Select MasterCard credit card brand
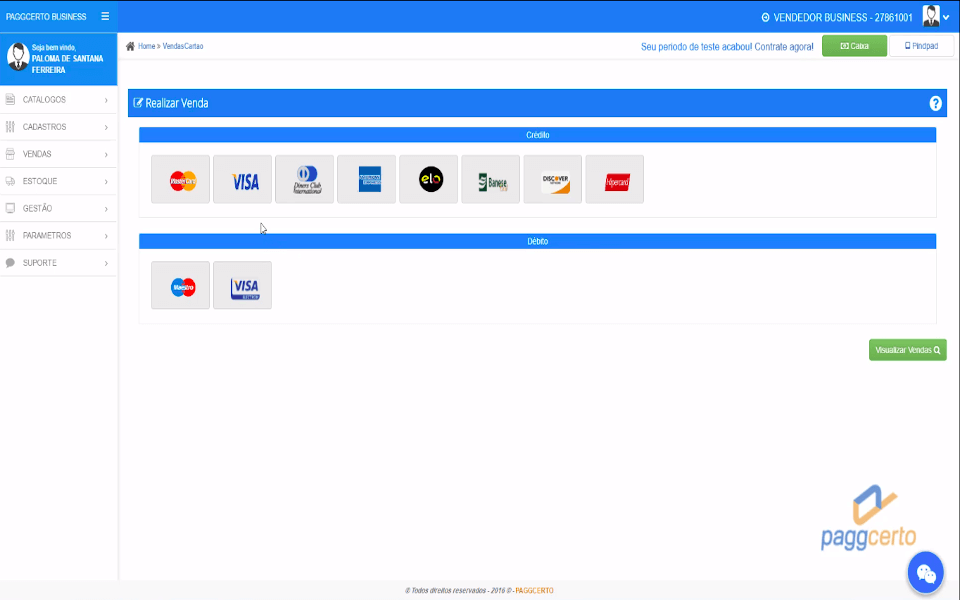 pos(181,179)
